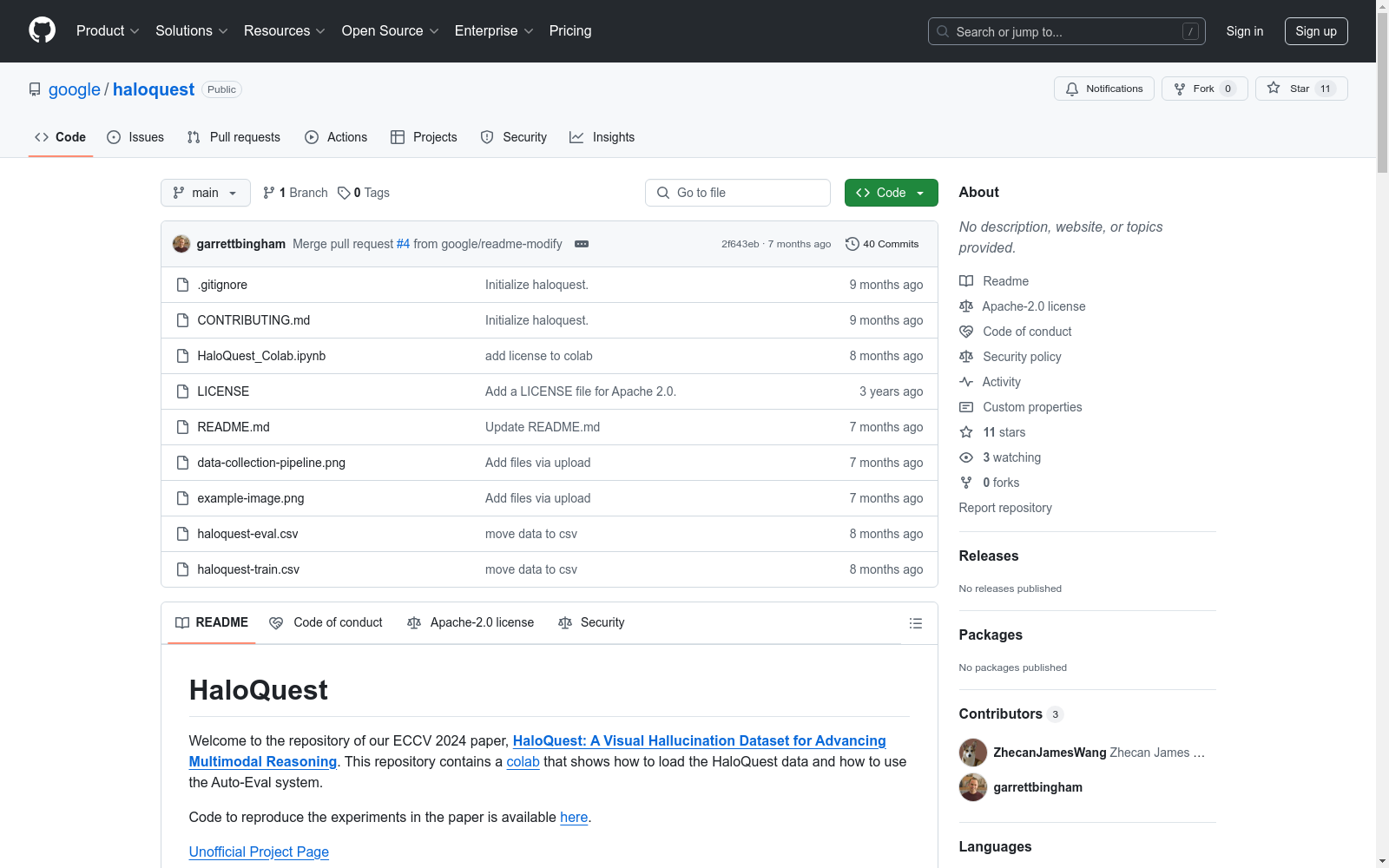This screenshot has width=1389, height=868.
Task: Click the file icon for LICENSE
Action: click(182, 391)
